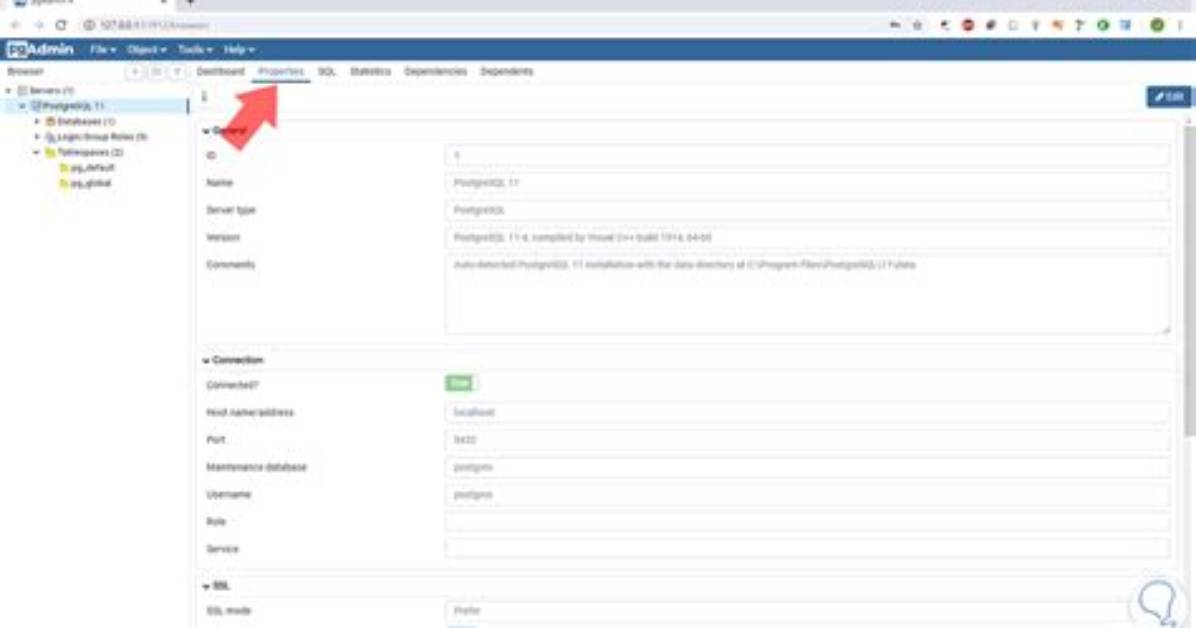Open the Tools menu

(x=195, y=50)
